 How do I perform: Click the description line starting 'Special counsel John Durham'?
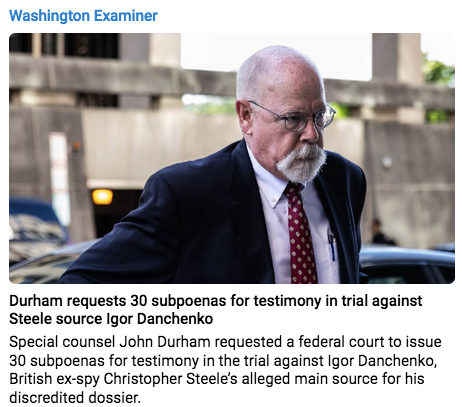pos(225,342)
